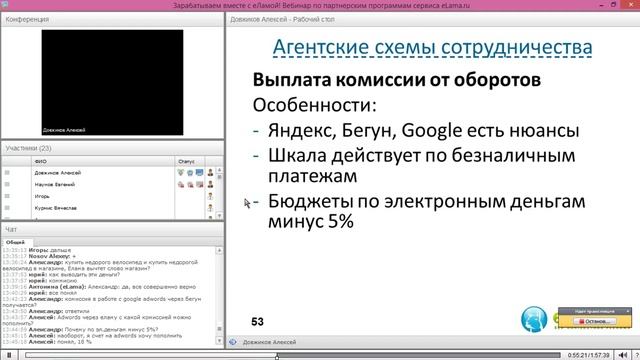
Task: Click the participant avatar icon for Игорь
Action: point(210,196)
